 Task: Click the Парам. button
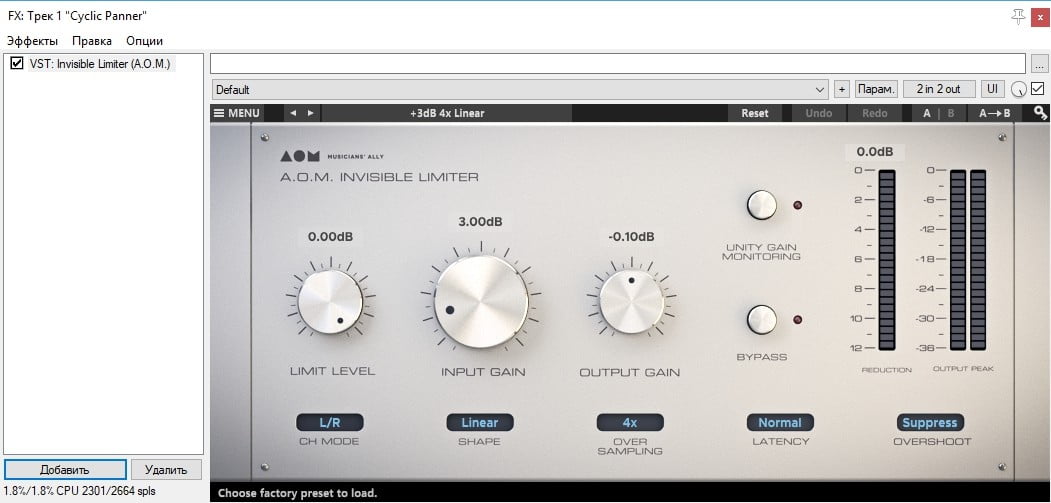(x=876, y=89)
